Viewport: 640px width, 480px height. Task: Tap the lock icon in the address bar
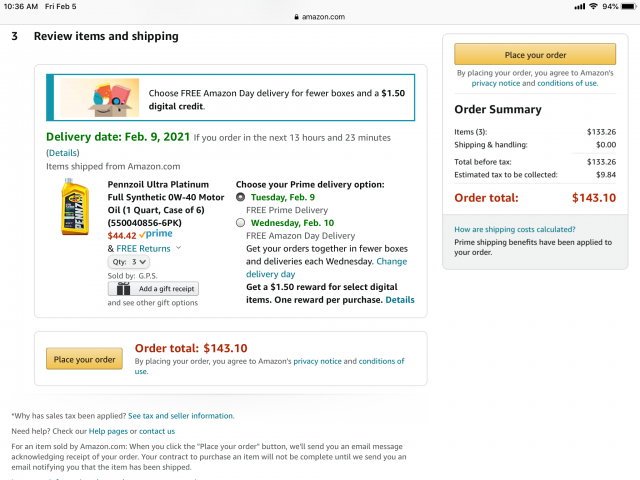coord(295,17)
